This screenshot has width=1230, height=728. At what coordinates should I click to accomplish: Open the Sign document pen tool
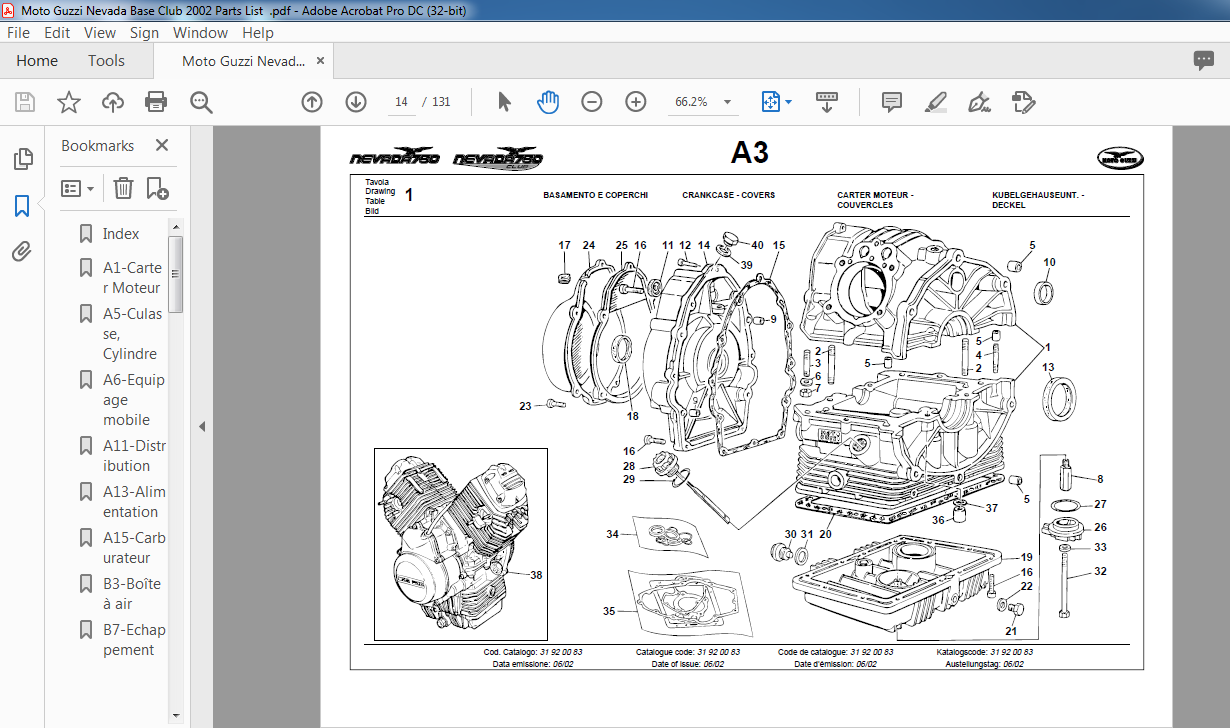(x=979, y=101)
